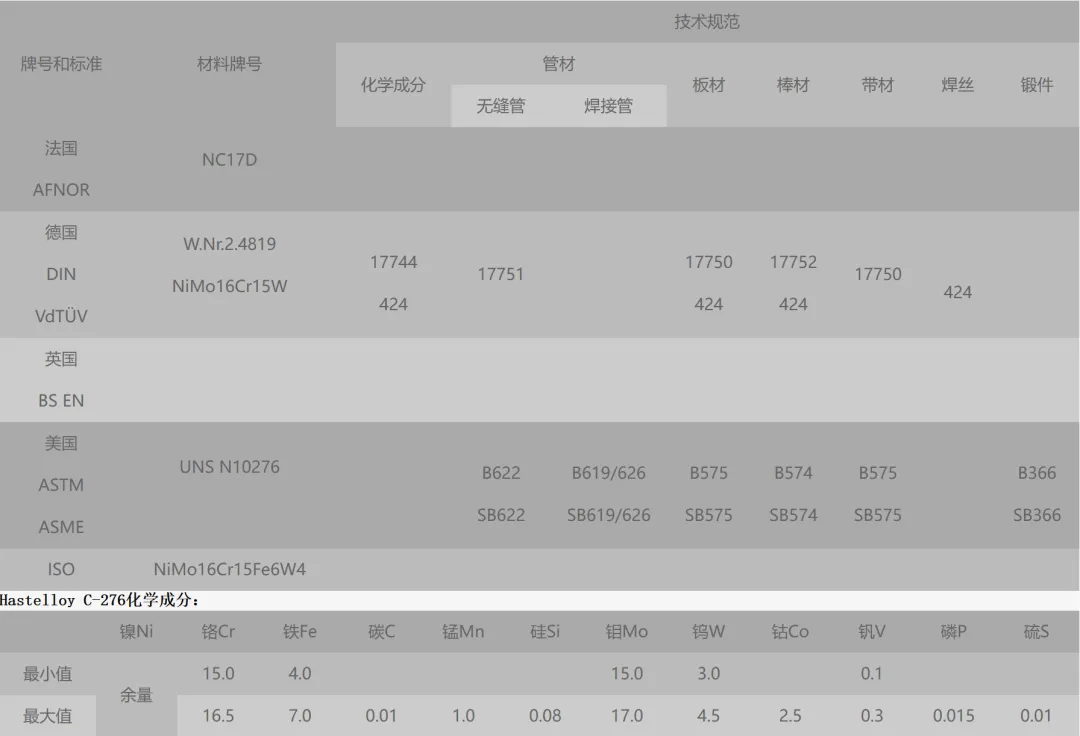Select the UNS N10276 designation
Screen dimensions: 1080x736
[x=229, y=467]
